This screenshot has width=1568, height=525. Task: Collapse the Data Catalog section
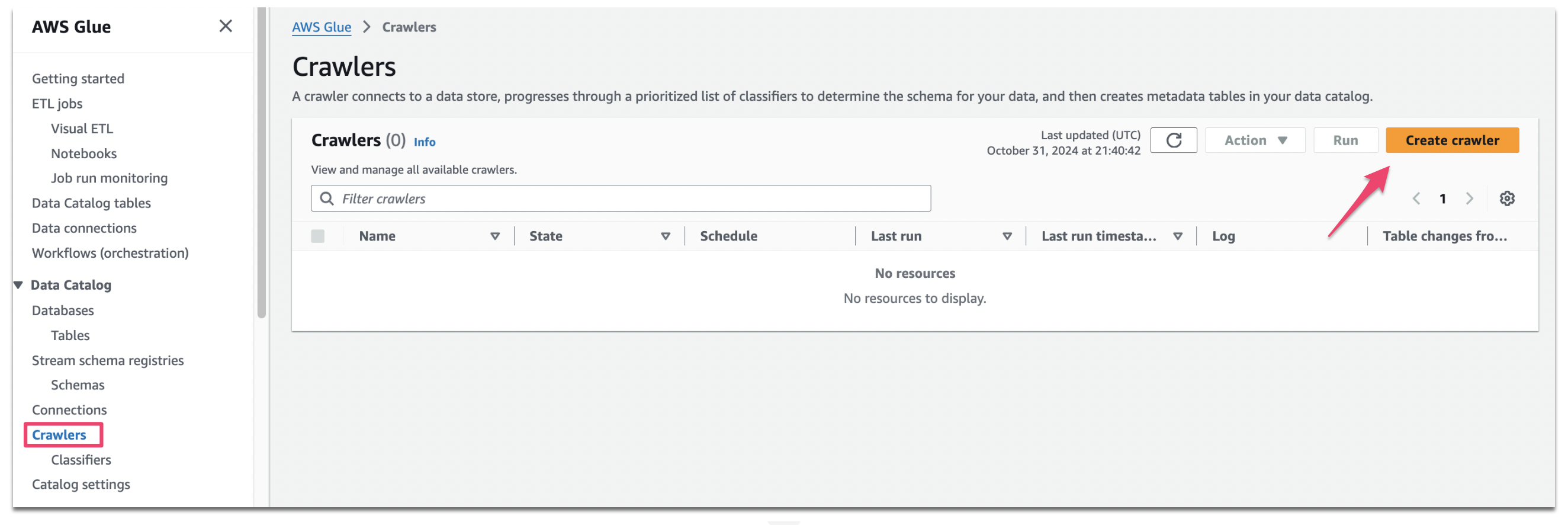click(x=17, y=284)
